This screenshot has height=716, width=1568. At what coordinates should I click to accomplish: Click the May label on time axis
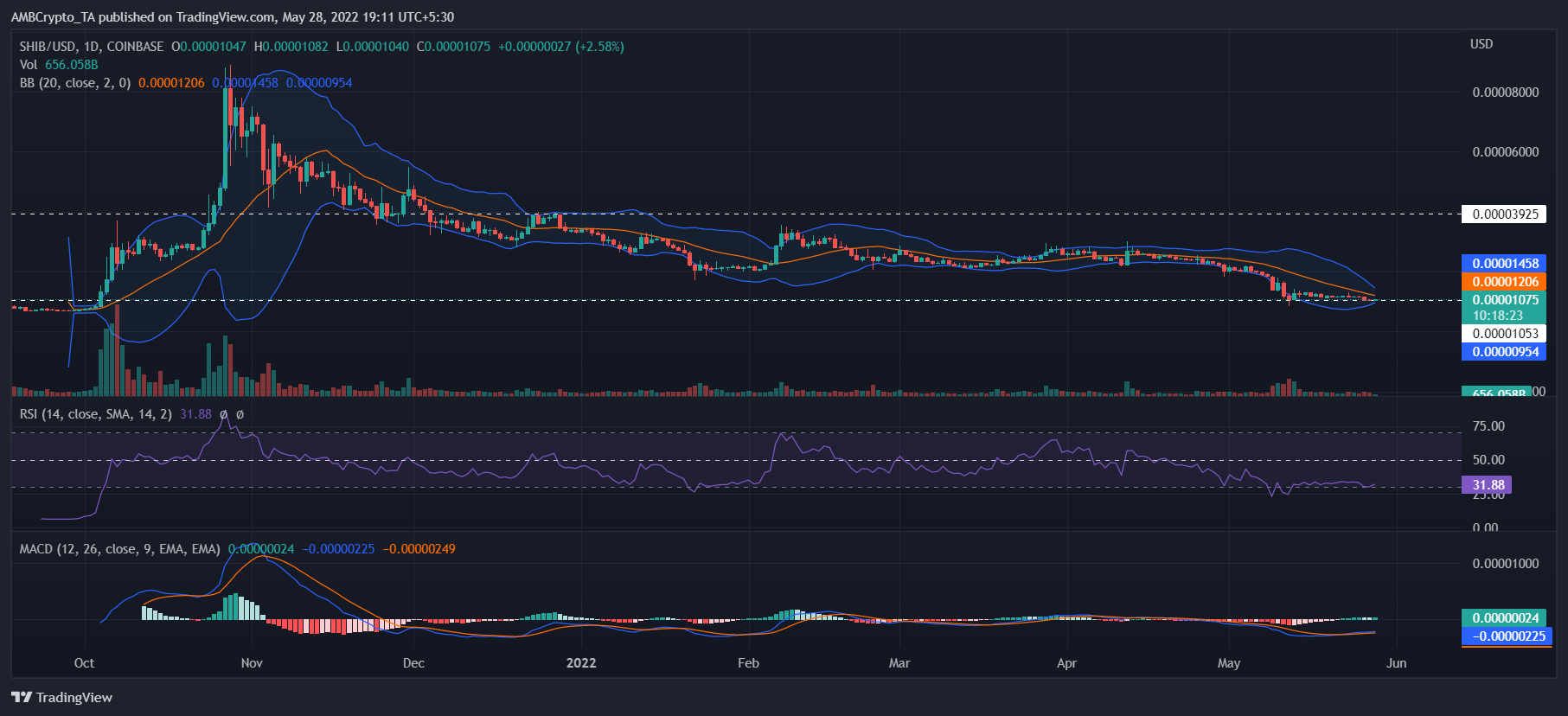[x=1228, y=663]
